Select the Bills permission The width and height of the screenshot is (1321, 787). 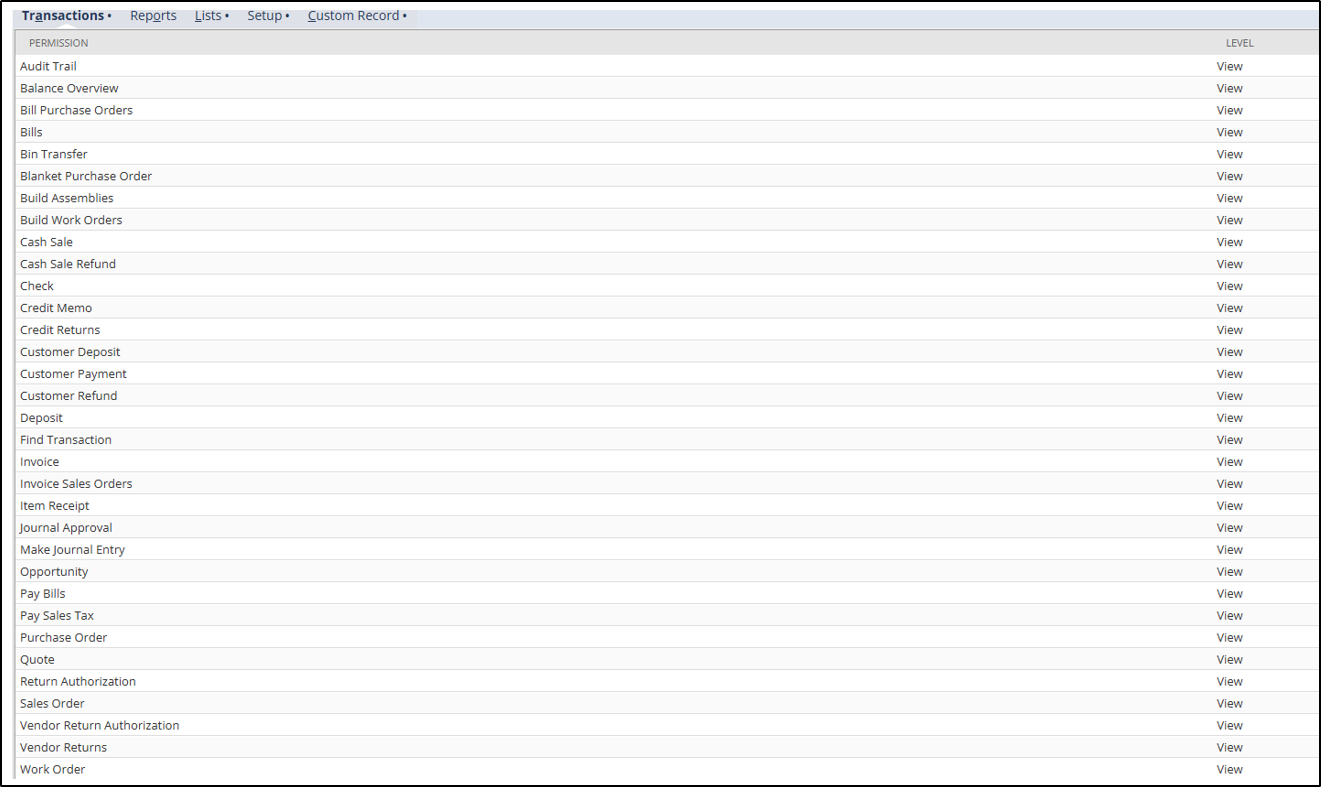667,132
